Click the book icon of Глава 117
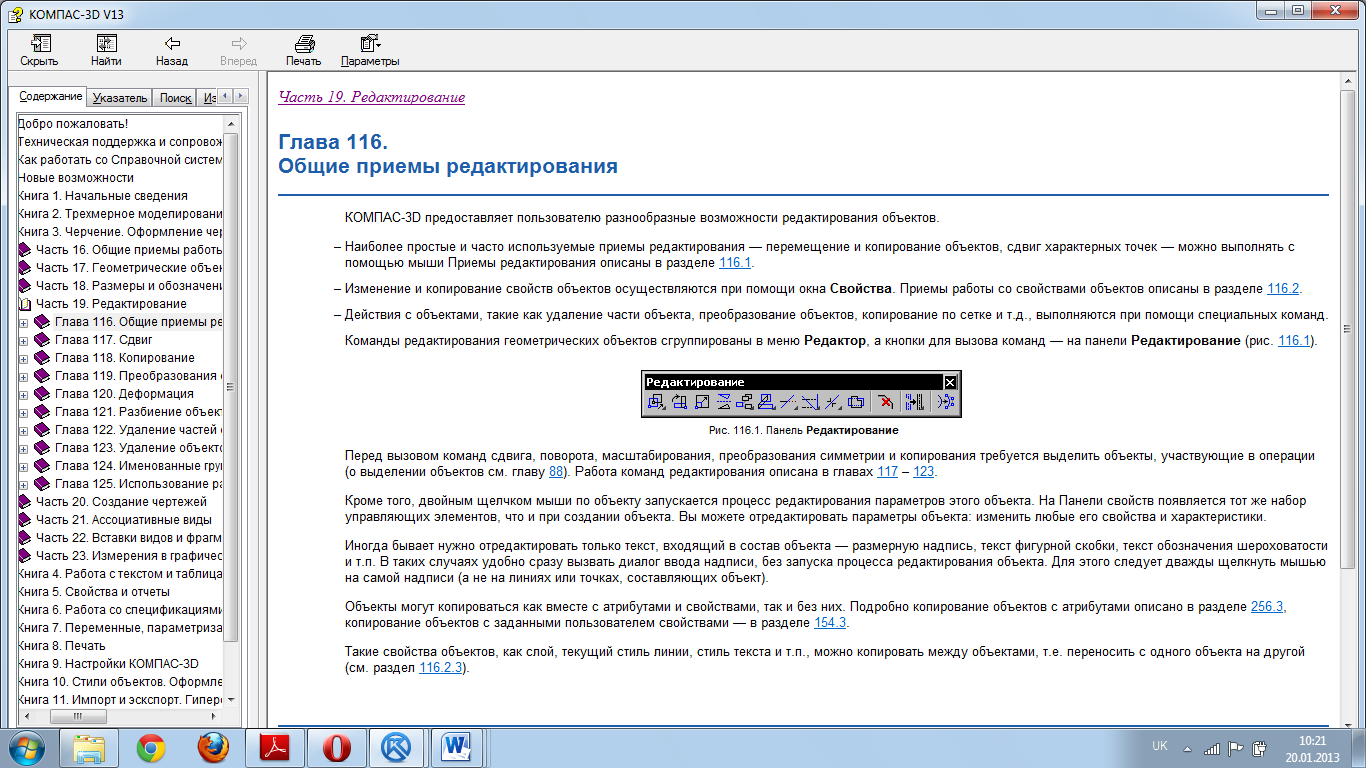The image size is (1366, 768). coord(42,340)
